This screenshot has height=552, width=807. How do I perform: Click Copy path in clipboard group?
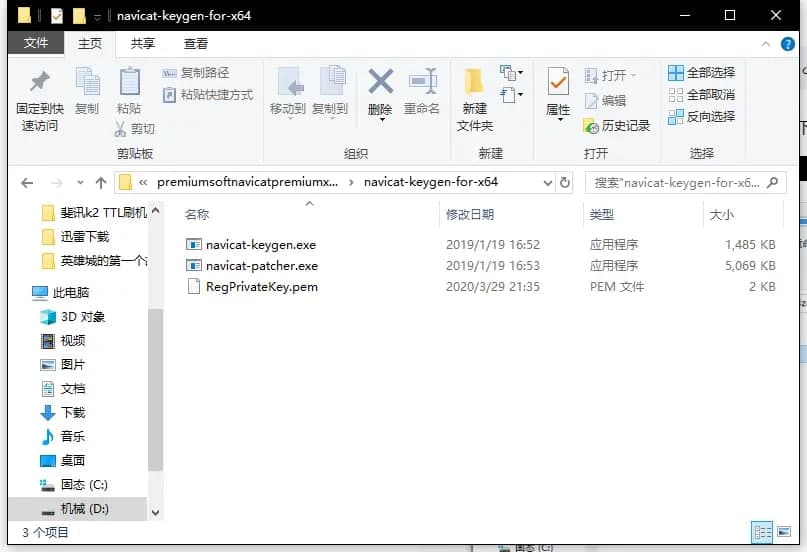coord(196,73)
